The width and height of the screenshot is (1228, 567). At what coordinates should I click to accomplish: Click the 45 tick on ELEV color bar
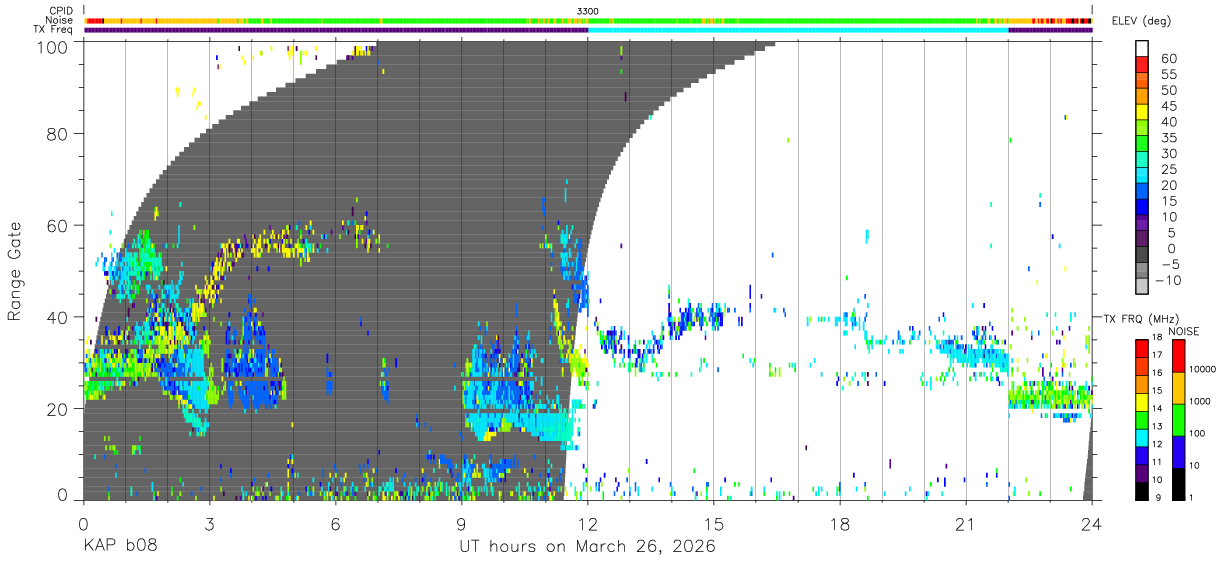[1167, 106]
